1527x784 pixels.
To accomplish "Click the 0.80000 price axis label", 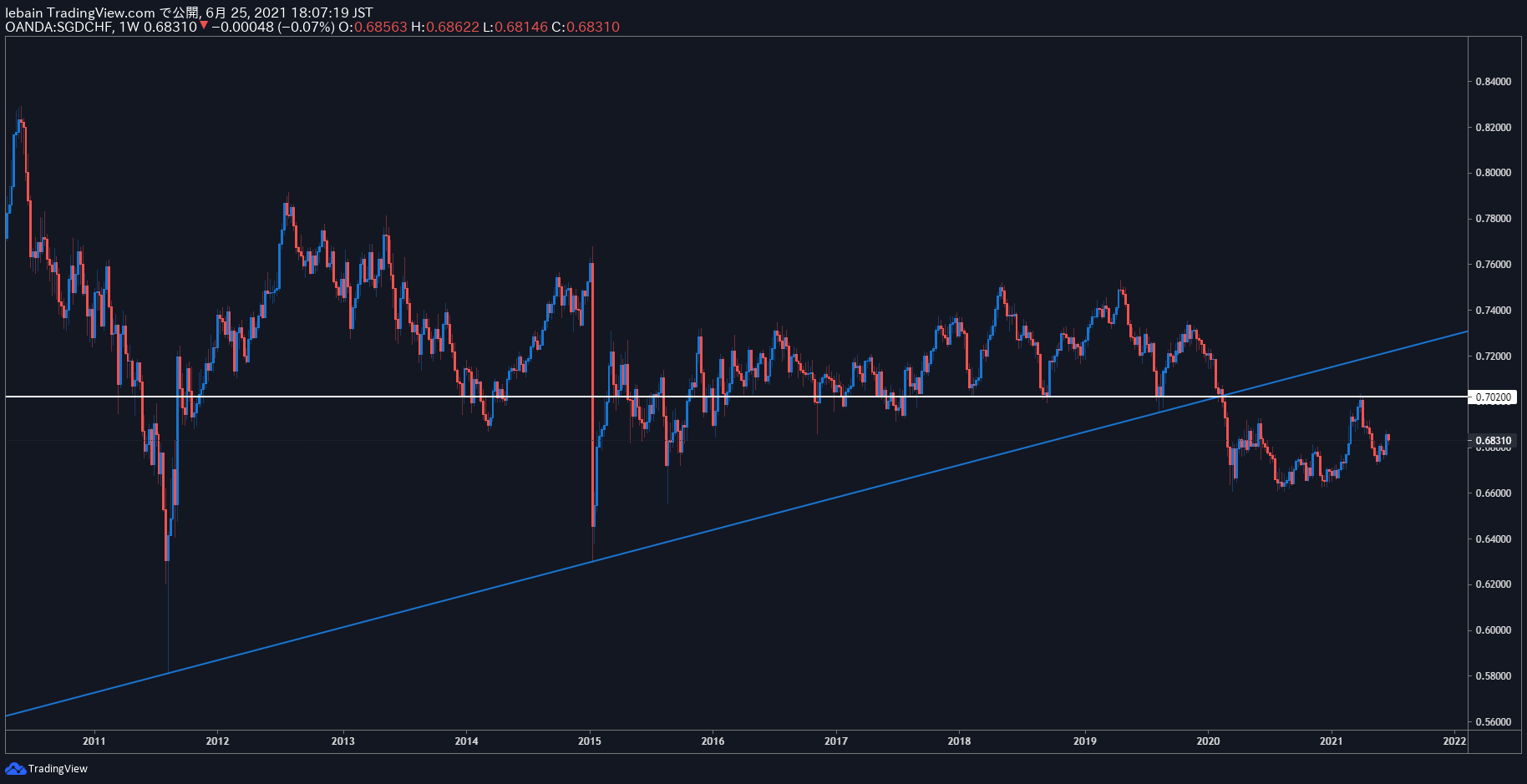I will click(x=1493, y=173).
